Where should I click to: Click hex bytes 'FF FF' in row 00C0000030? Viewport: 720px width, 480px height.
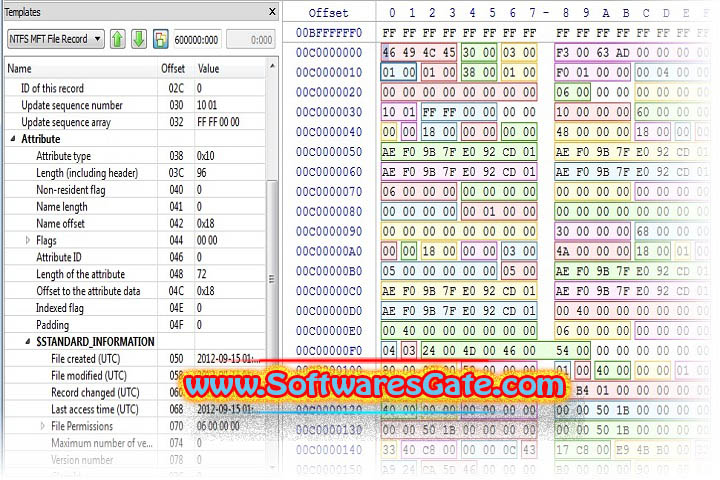(439, 112)
